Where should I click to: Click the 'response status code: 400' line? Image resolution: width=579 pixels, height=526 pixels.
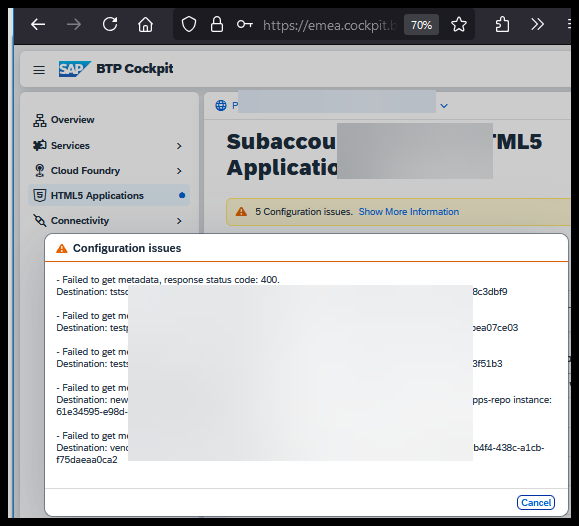pyautogui.click(x=168, y=280)
